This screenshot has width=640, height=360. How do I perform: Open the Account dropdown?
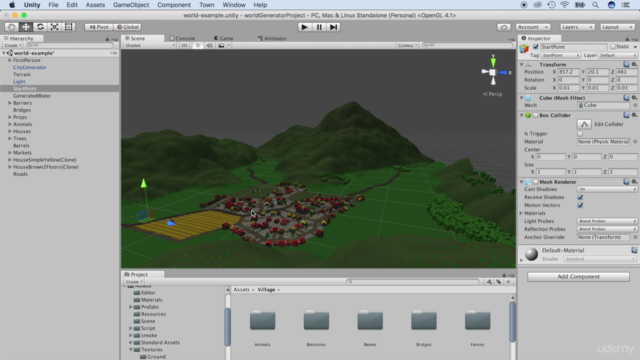(533, 27)
